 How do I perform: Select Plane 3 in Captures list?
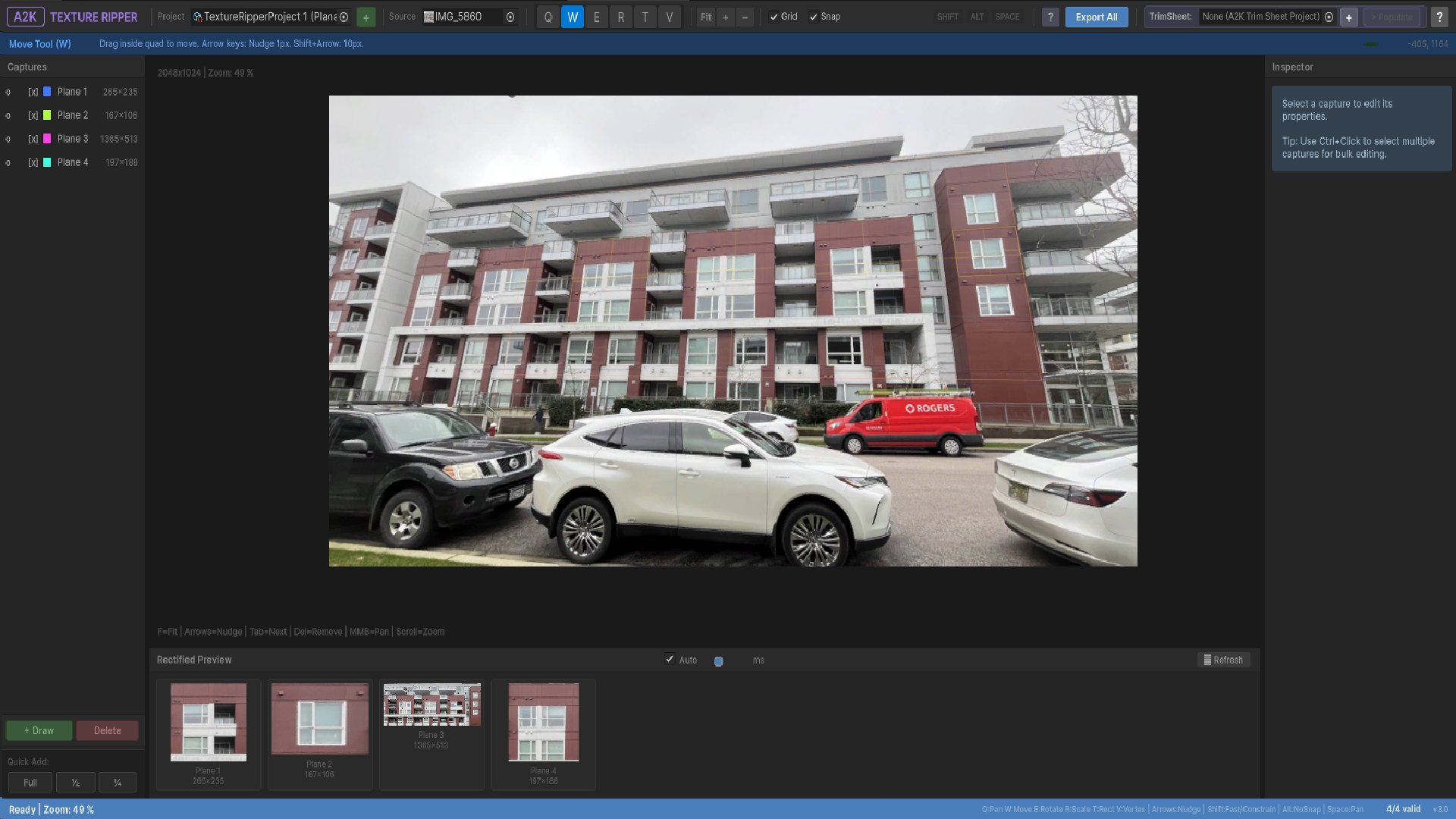[x=73, y=139]
